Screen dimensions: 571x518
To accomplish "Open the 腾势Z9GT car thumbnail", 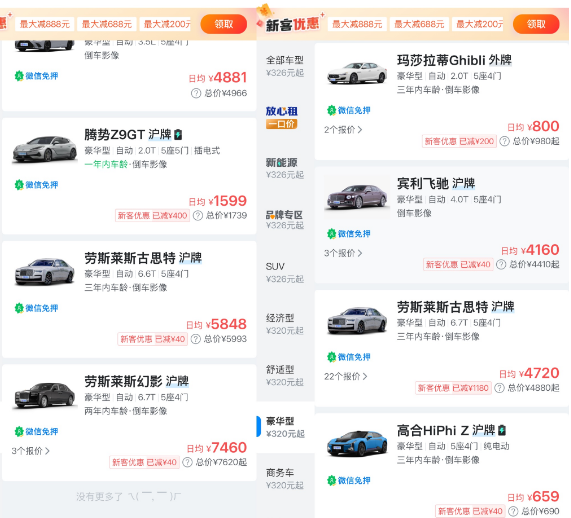I will (x=45, y=149).
